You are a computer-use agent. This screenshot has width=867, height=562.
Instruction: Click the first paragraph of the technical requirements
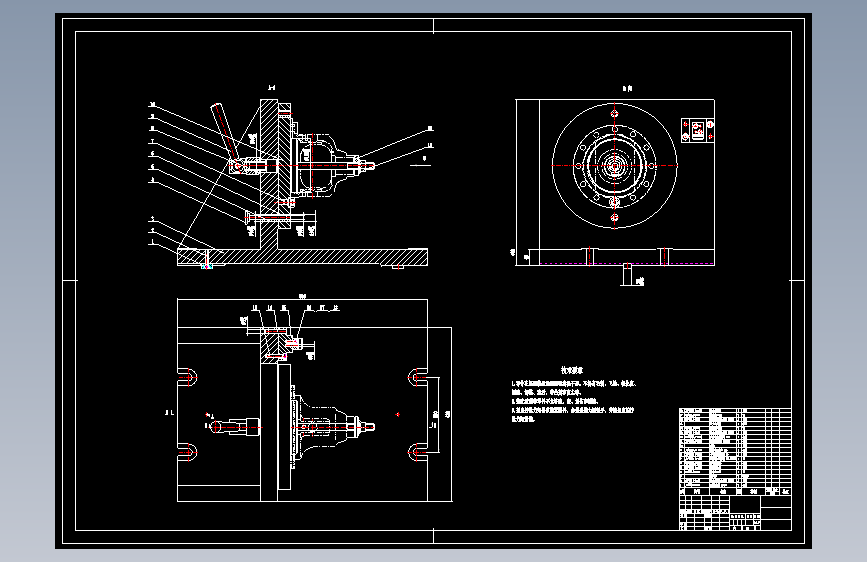573,387
